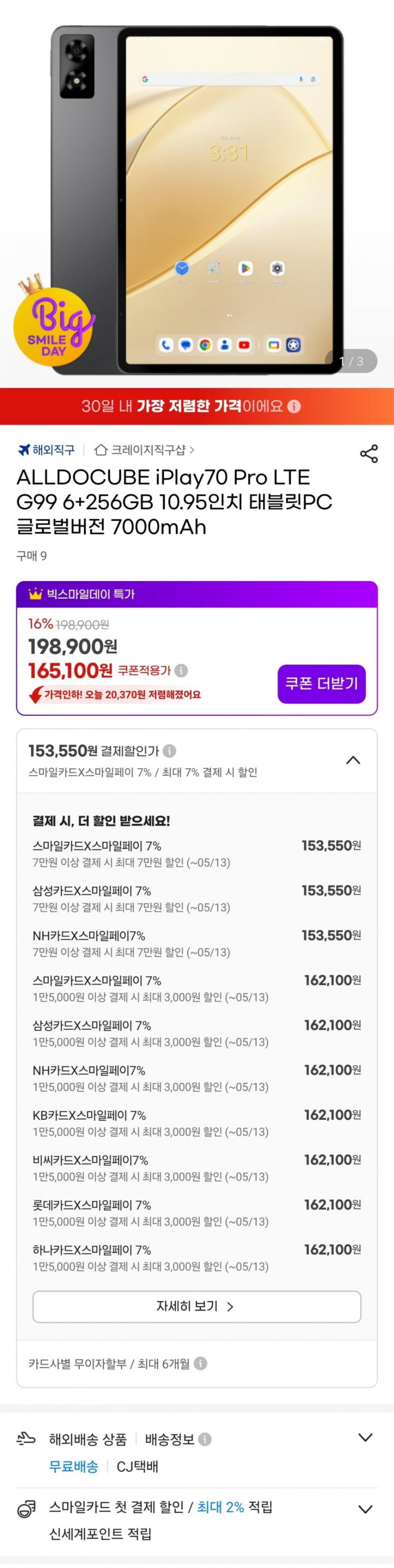The image size is (394, 1568).
Task: Tap the 해외직구 airplane icon
Action: [x=24, y=450]
